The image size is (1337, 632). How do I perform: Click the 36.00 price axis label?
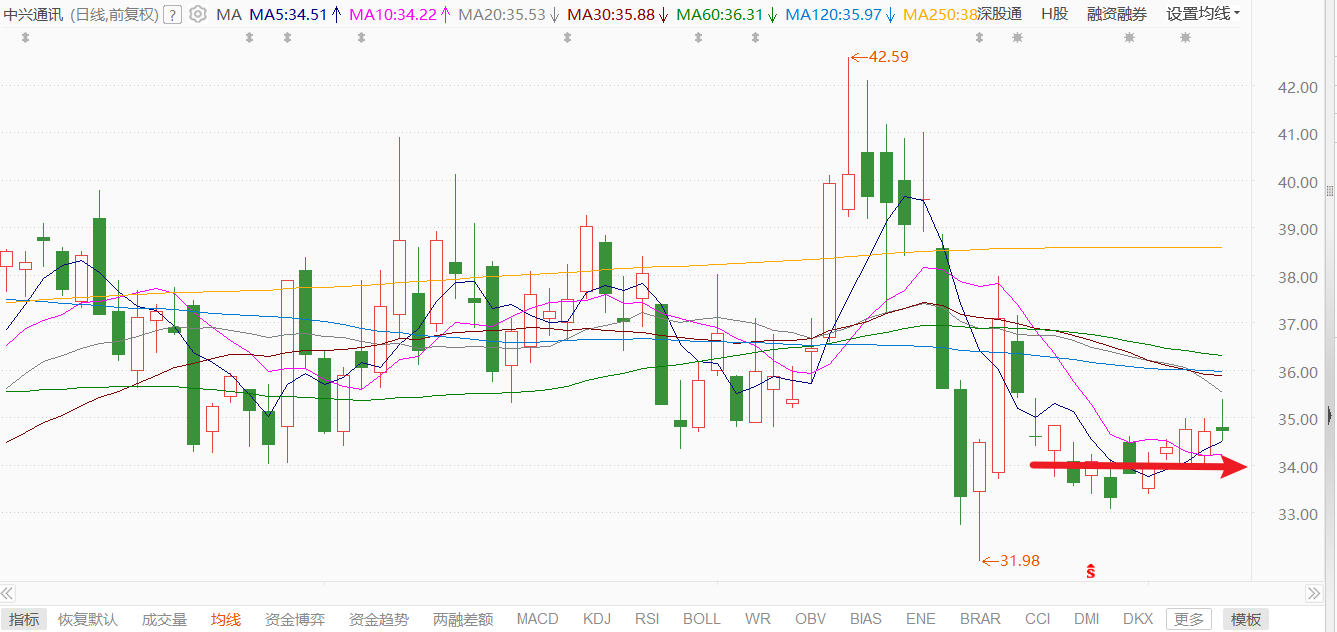point(1298,372)
